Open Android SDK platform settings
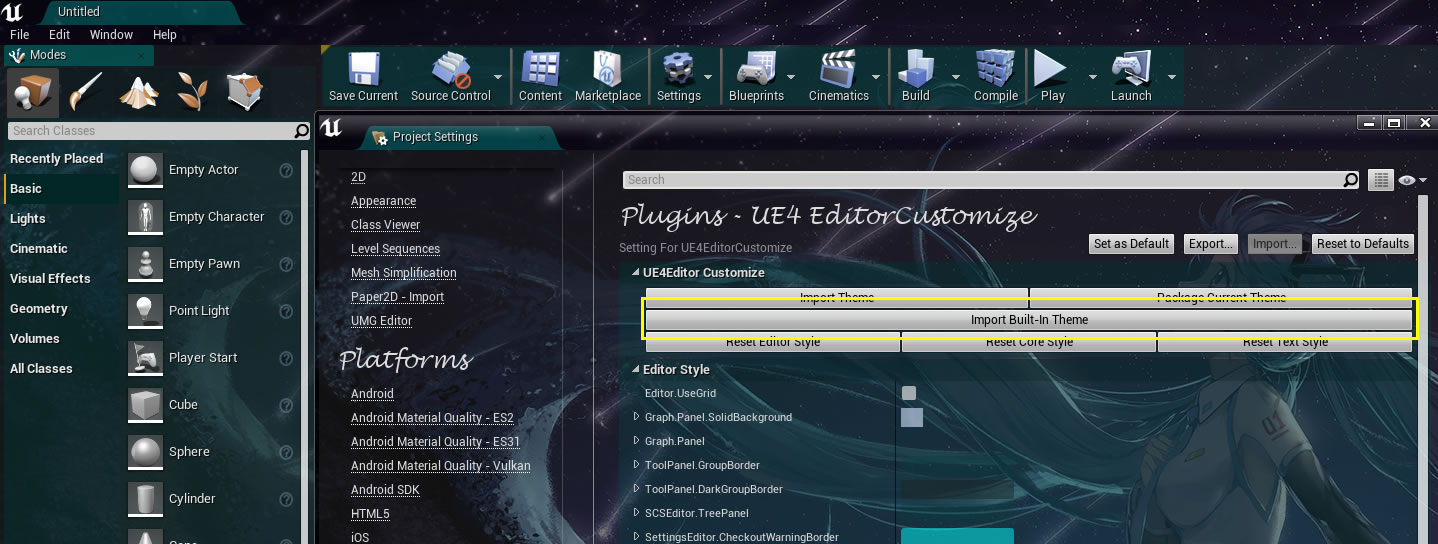This screenshot has height=544, width=1438. click(x=385, y=490)
